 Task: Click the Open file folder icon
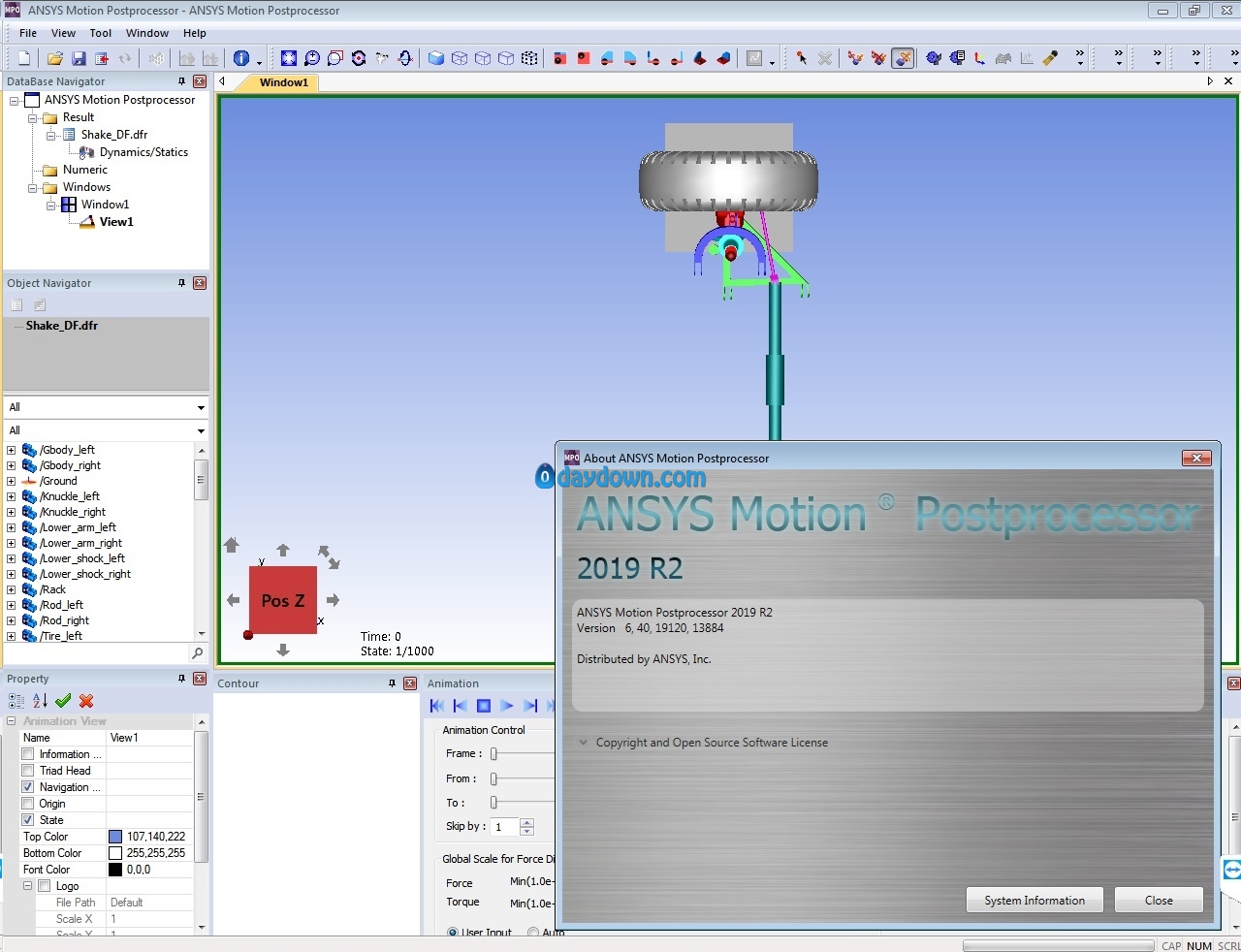pyautogui.click(x=55, y=58)
